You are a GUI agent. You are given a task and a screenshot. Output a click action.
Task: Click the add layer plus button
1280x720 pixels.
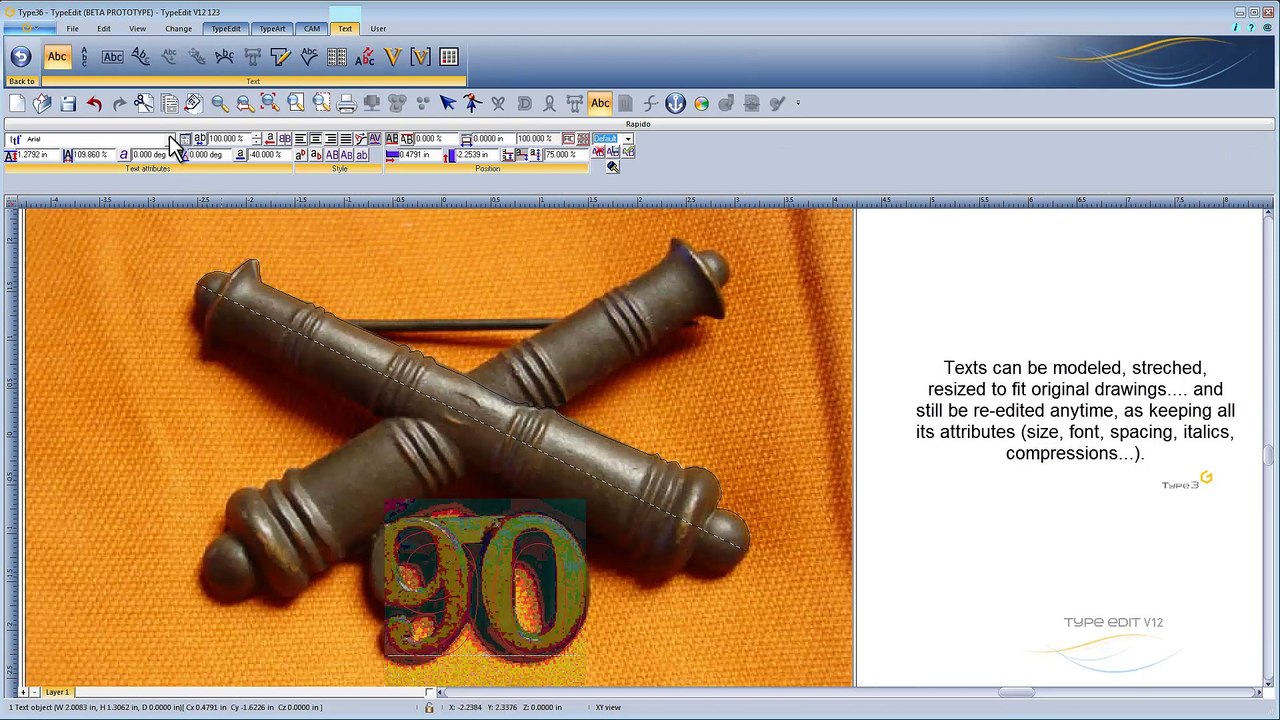coord(23,692)
